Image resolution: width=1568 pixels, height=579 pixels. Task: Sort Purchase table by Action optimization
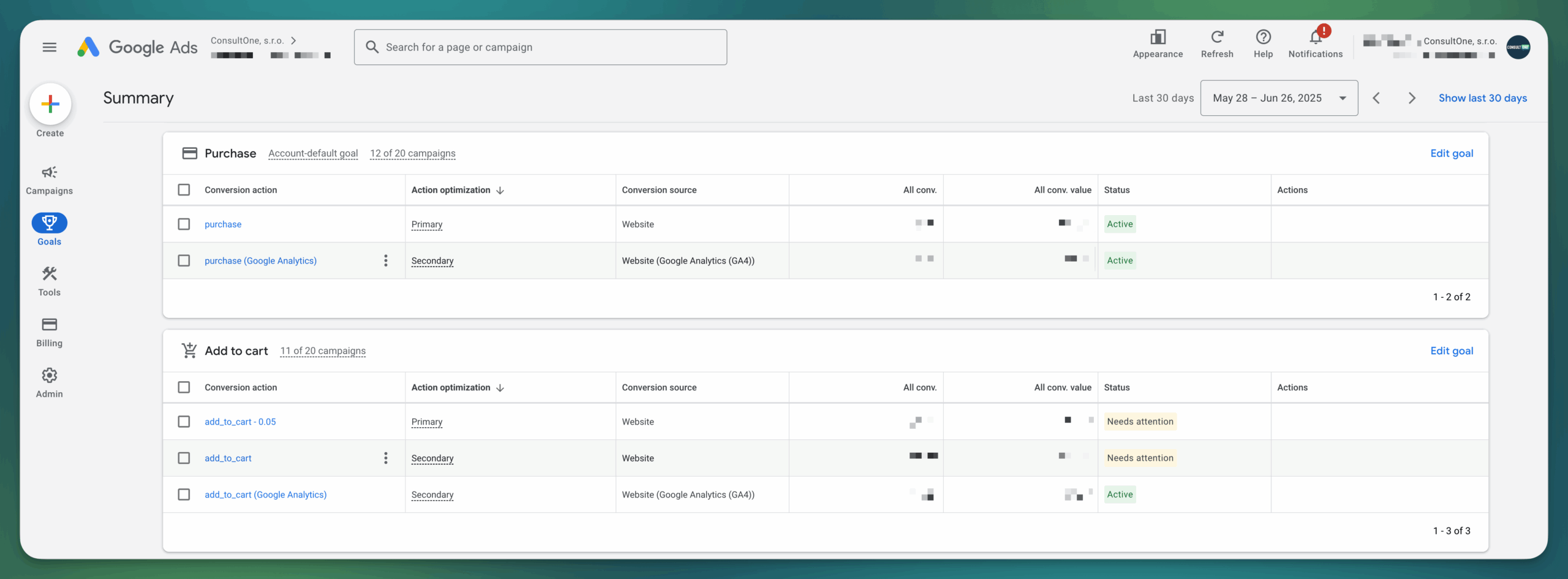[457, 191]
